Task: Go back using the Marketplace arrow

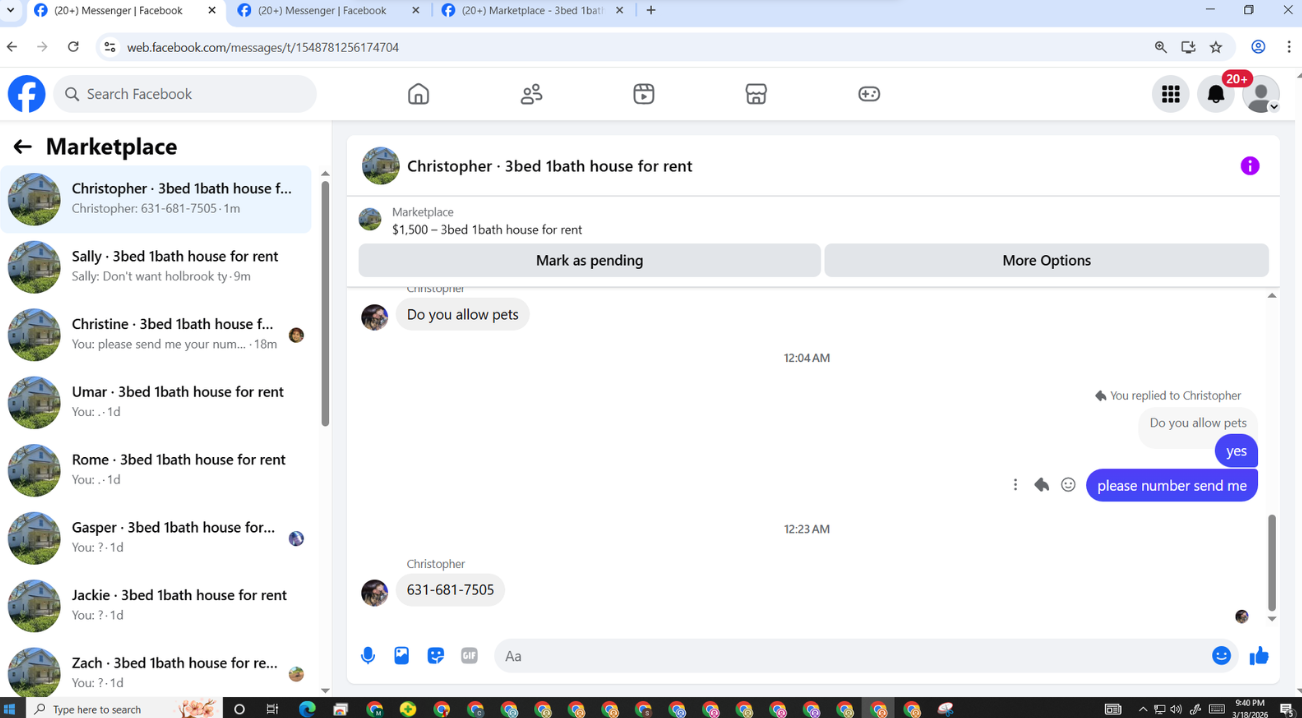Action: [x=22, y=147]
